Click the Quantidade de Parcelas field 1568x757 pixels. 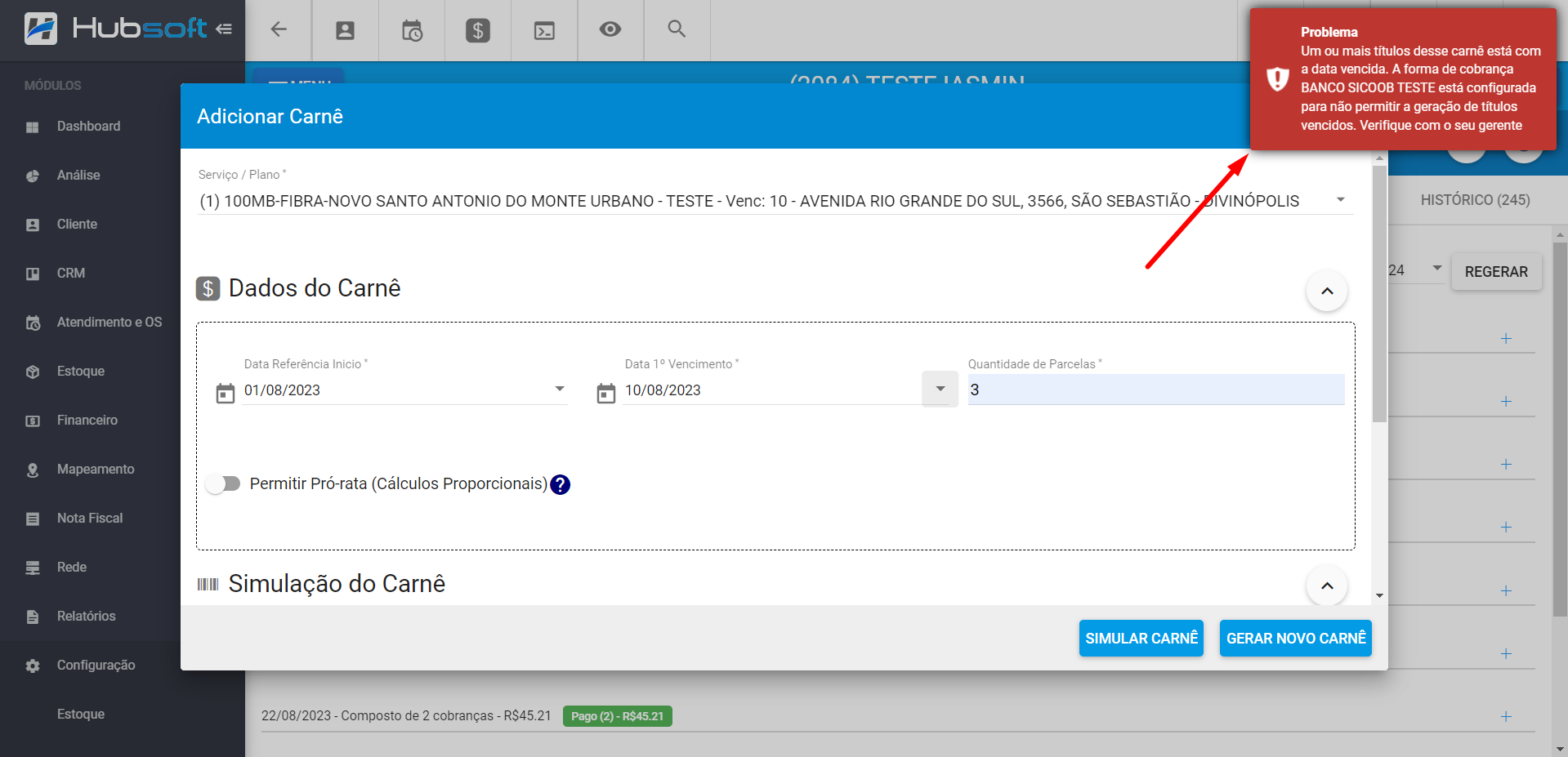(1156, 390)
